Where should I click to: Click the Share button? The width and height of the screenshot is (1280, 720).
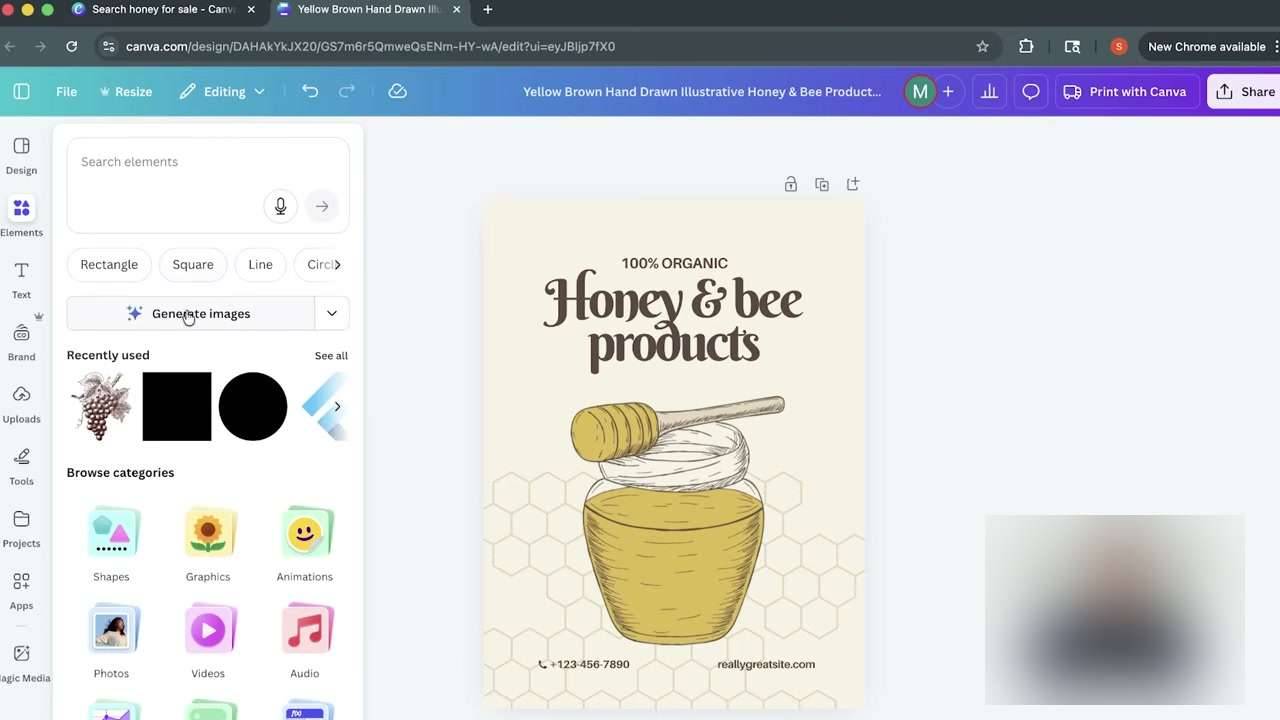pos(1245,91)
